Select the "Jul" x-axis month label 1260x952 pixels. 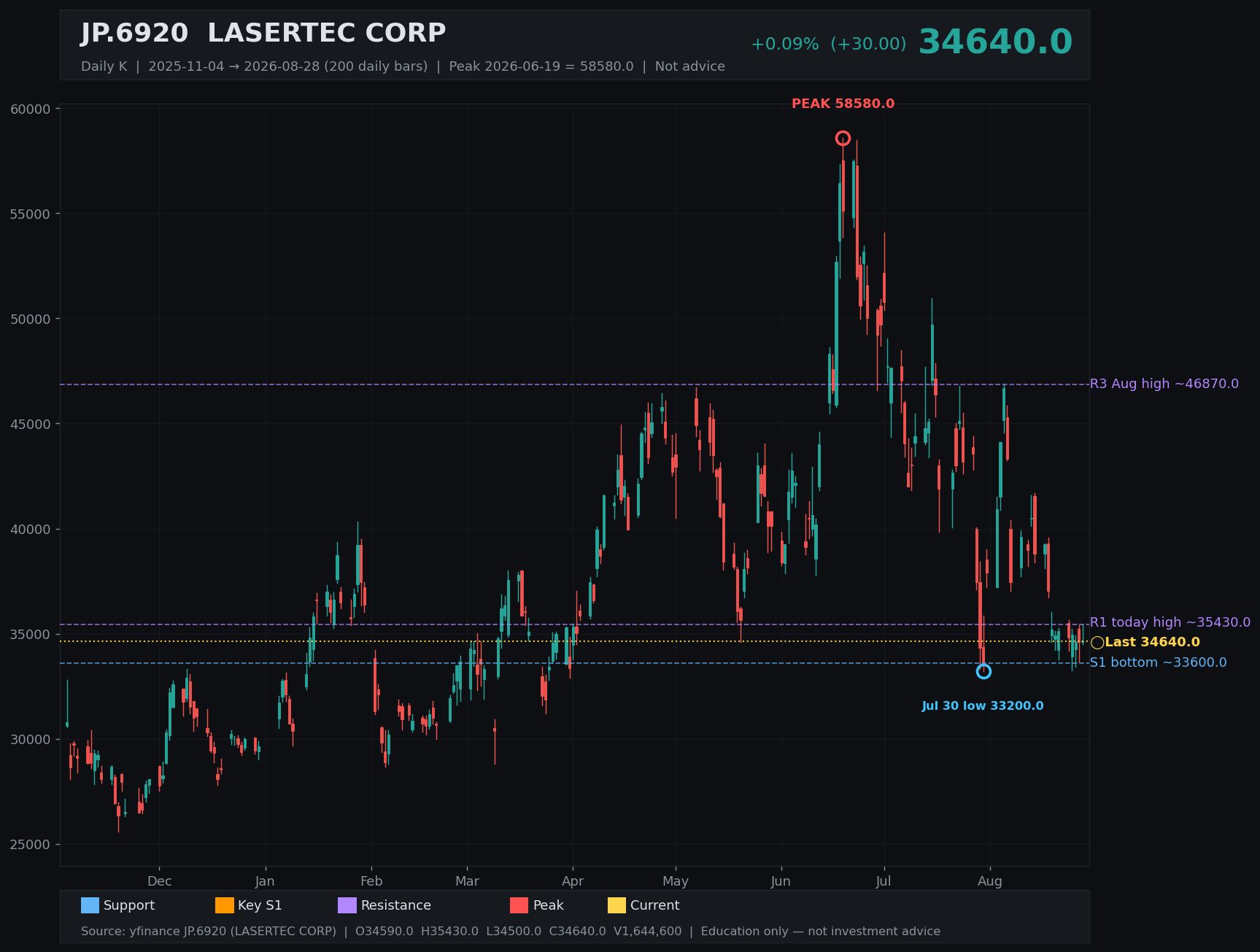(884, 881)
